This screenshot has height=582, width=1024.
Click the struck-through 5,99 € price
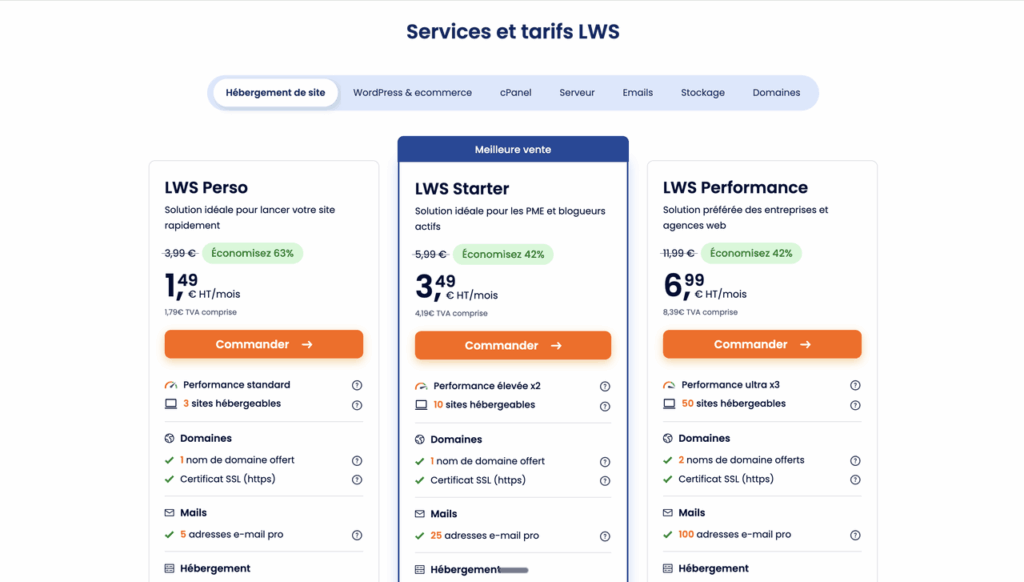[430, 255]
